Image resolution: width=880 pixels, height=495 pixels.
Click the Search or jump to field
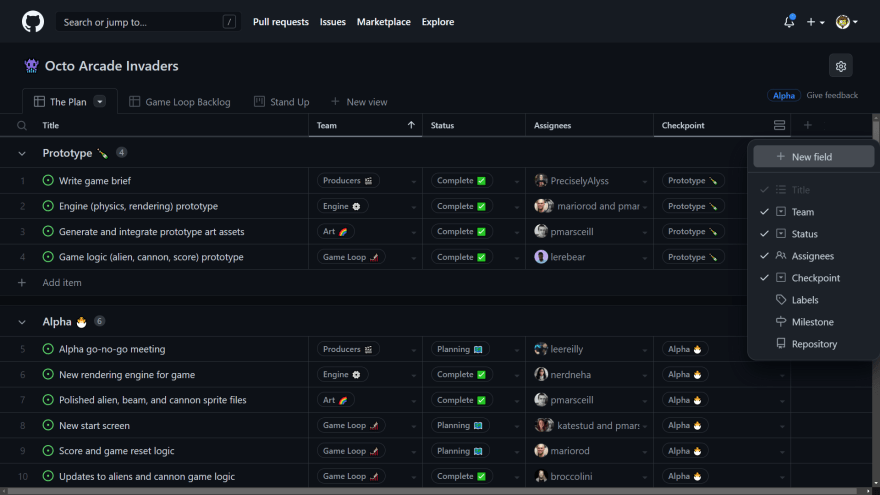point(148,22)
